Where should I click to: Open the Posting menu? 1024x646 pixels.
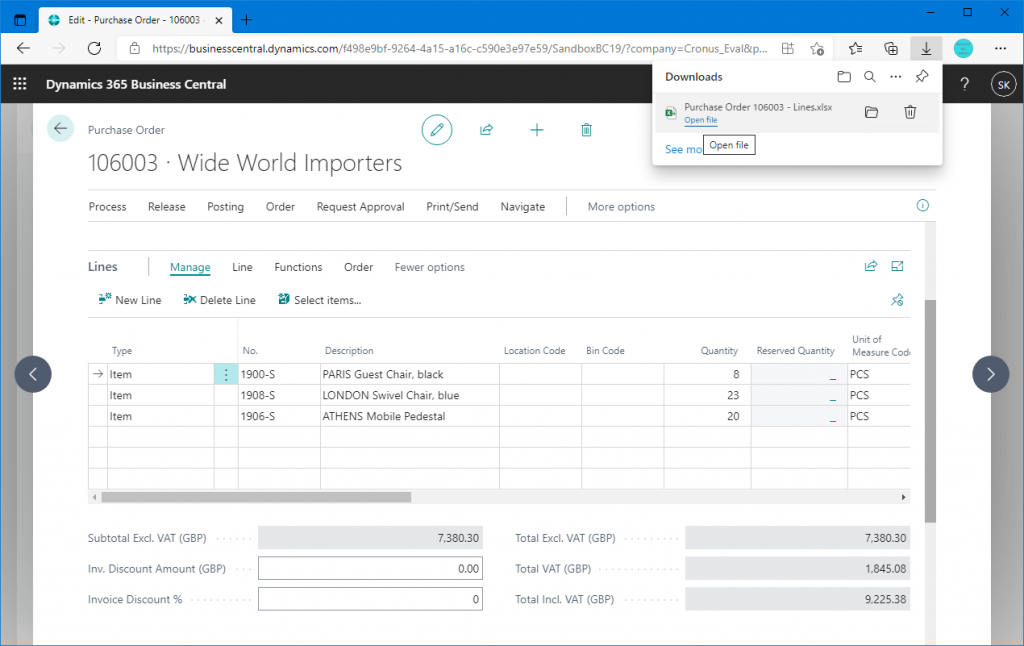[x=225, y=206]
